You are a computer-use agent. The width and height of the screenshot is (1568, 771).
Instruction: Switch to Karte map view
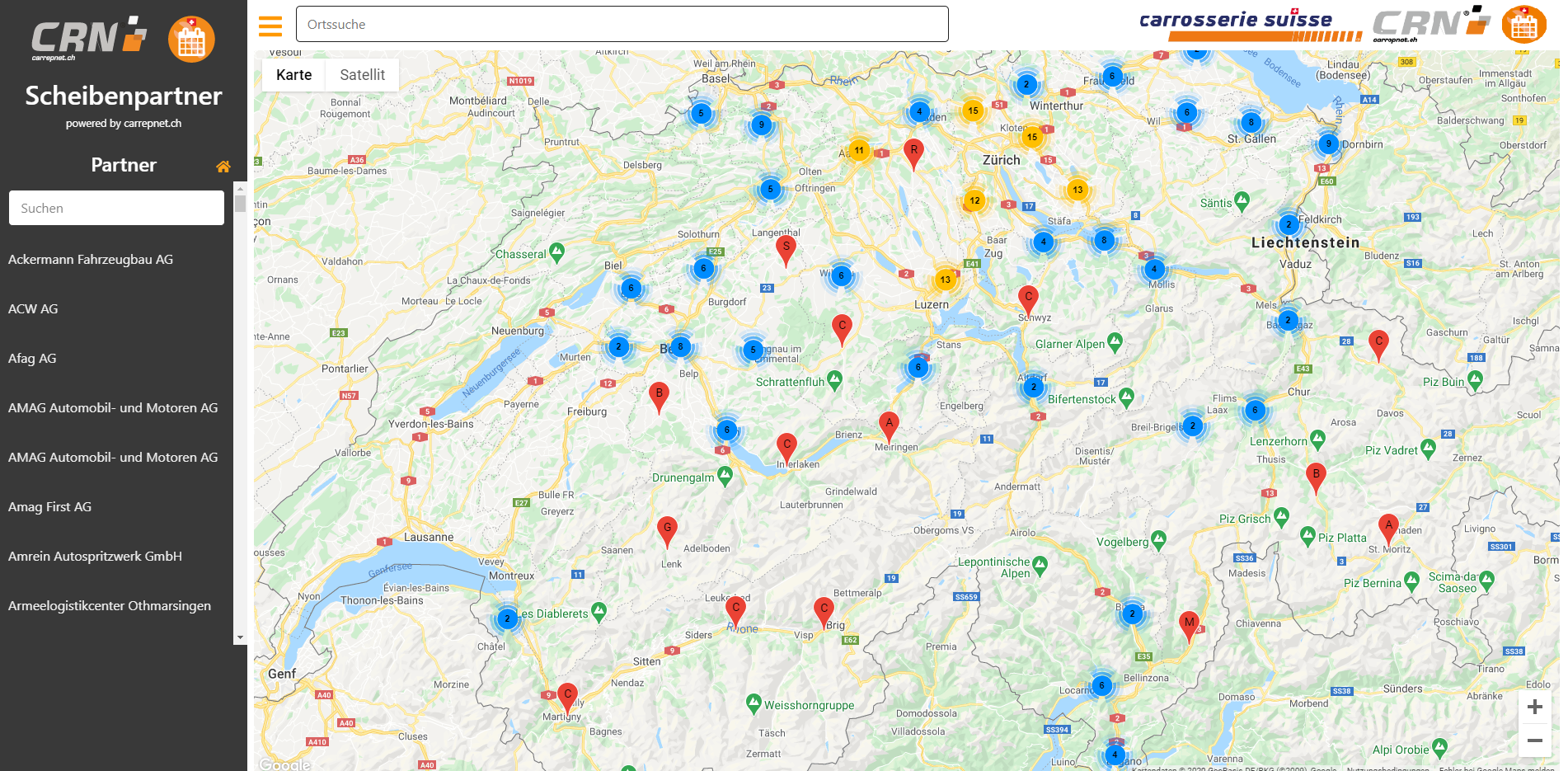tap(294, 75)
